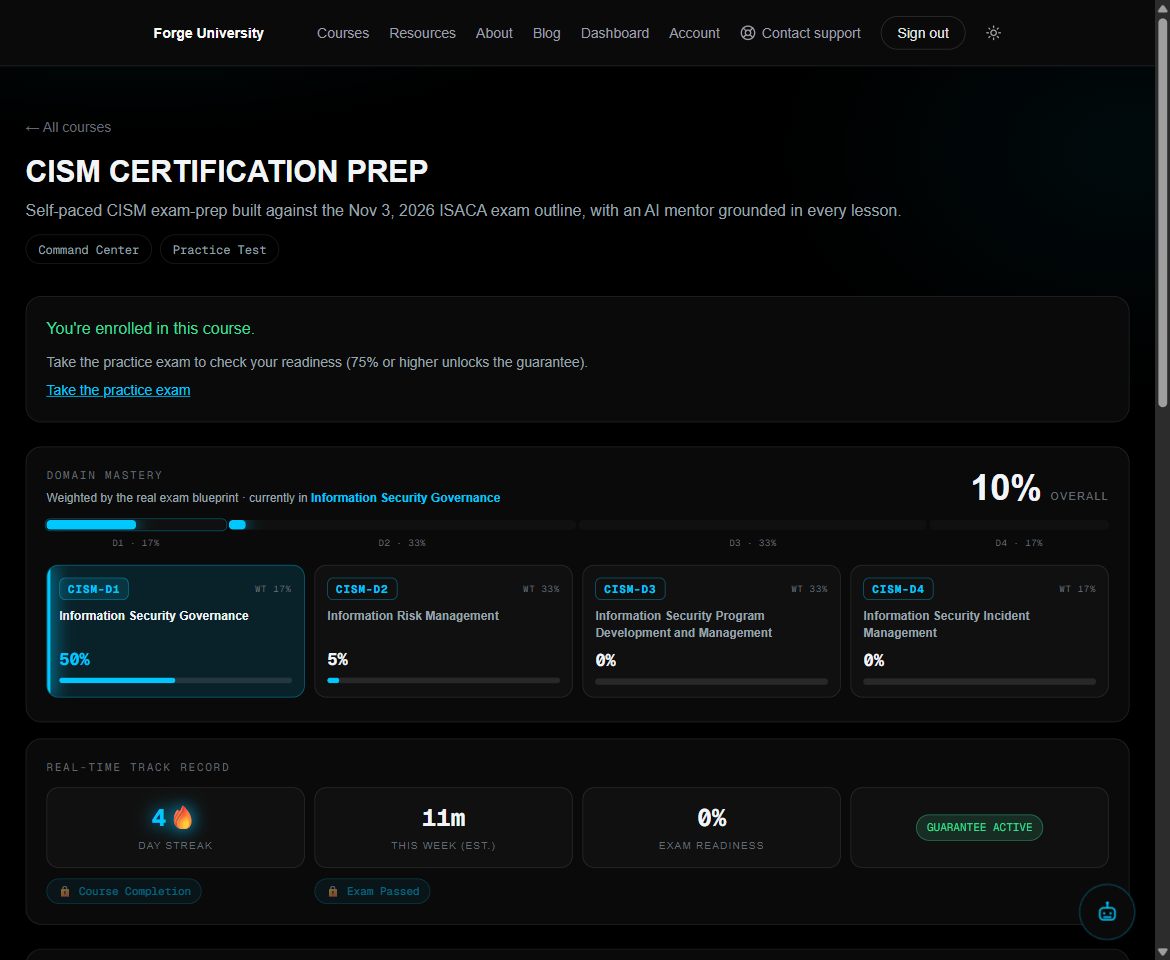1170x960 pixels.
Task: Select the CISM-D1 Information Security Governance card
Action: pos(175,631)
